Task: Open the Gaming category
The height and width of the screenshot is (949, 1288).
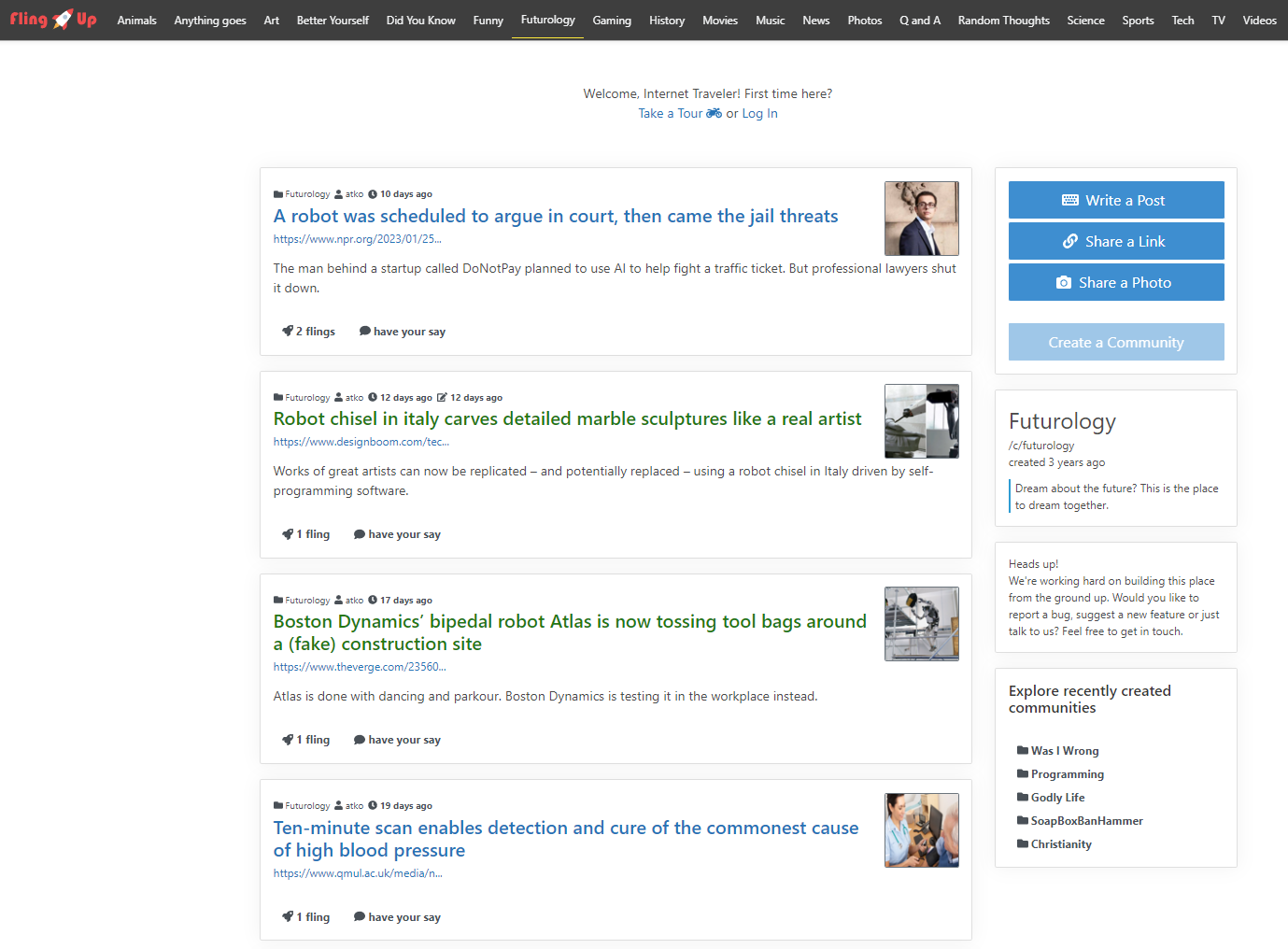Action: click(x=612, y=20)
